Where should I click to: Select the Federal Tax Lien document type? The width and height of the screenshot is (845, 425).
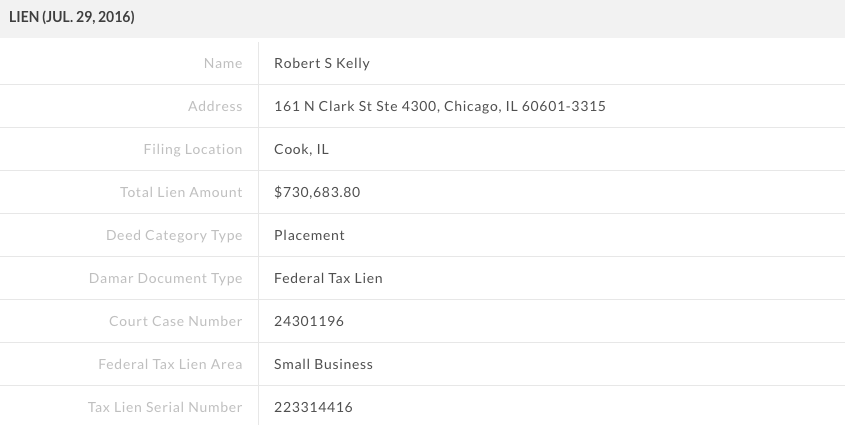(x=328, y=278)
